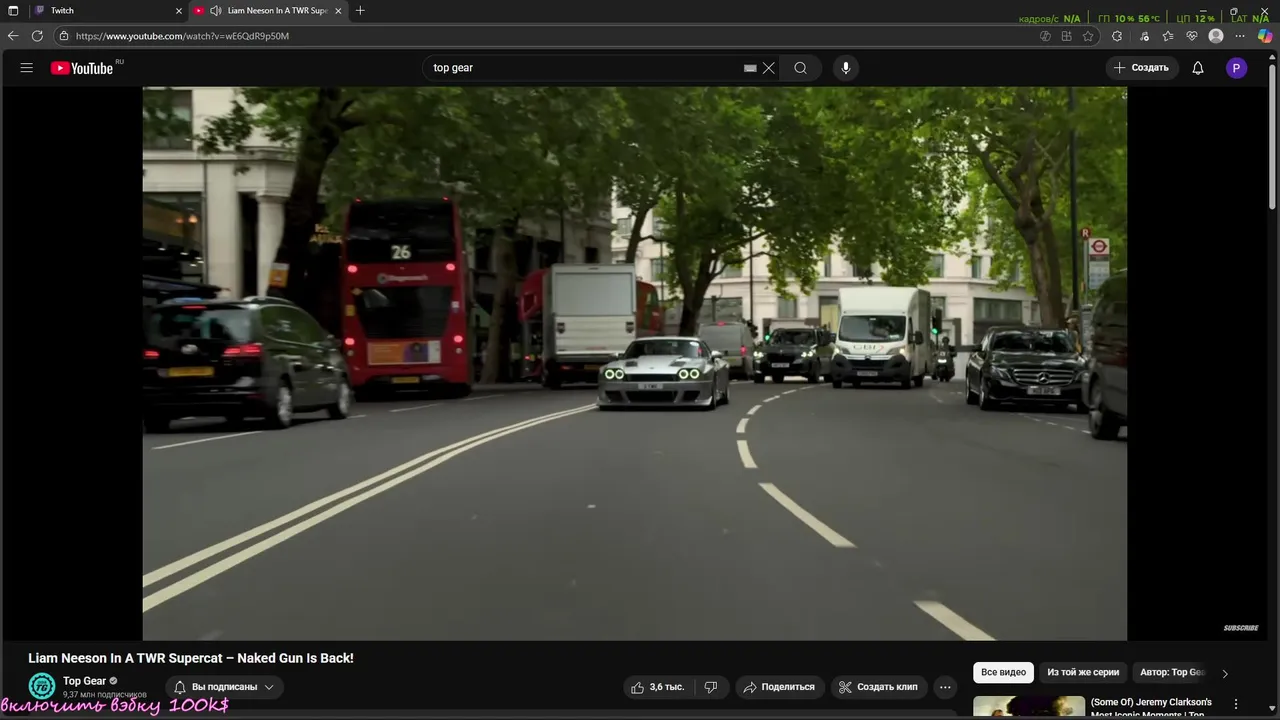Image resolution: width=1280 pixels, height=720 pixels.
Task: Open browser extensions puzzle icon
Action: point(1117,36)
